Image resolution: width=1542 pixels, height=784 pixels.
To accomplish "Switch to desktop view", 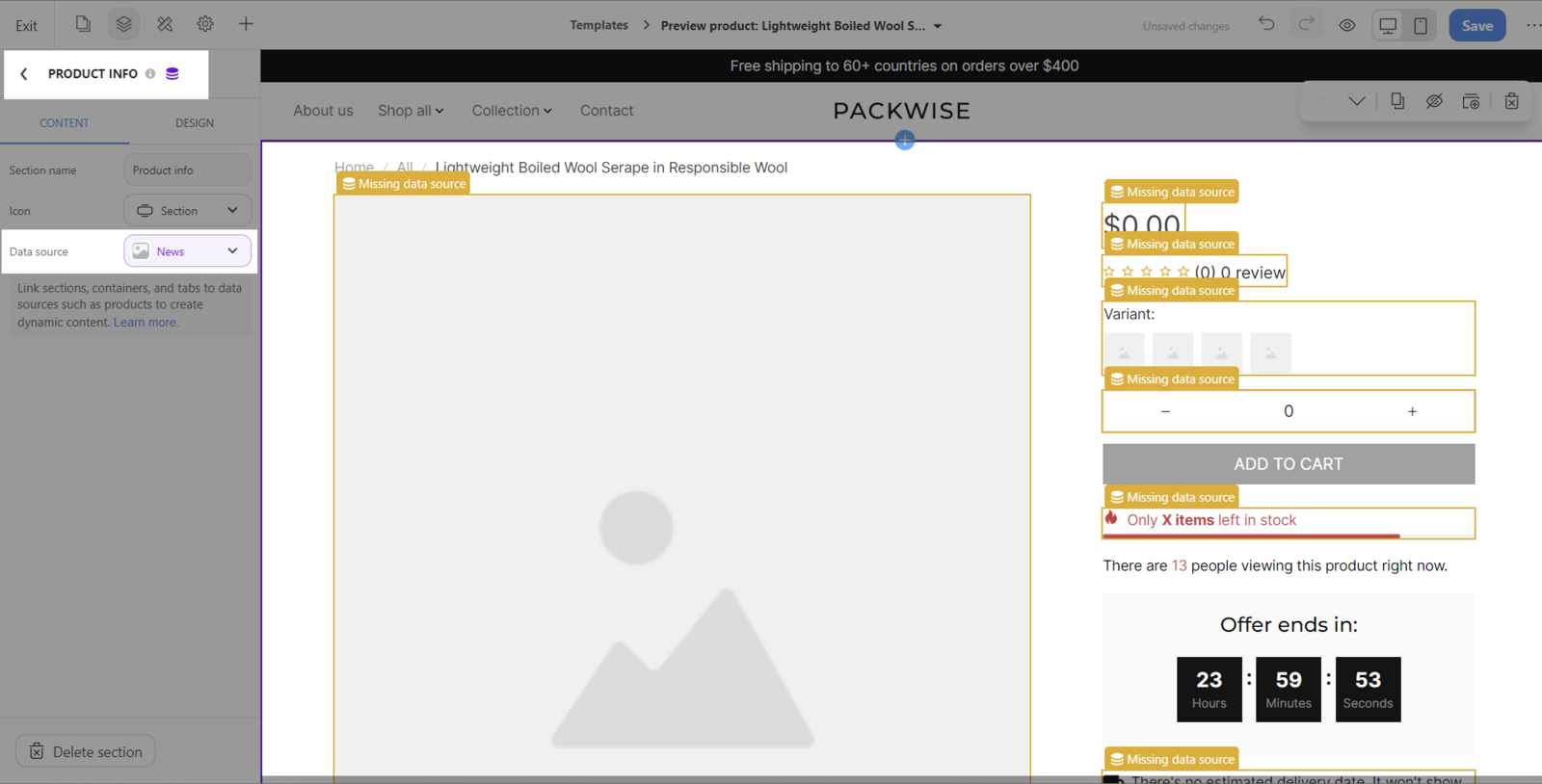I will click(1388, 25).
